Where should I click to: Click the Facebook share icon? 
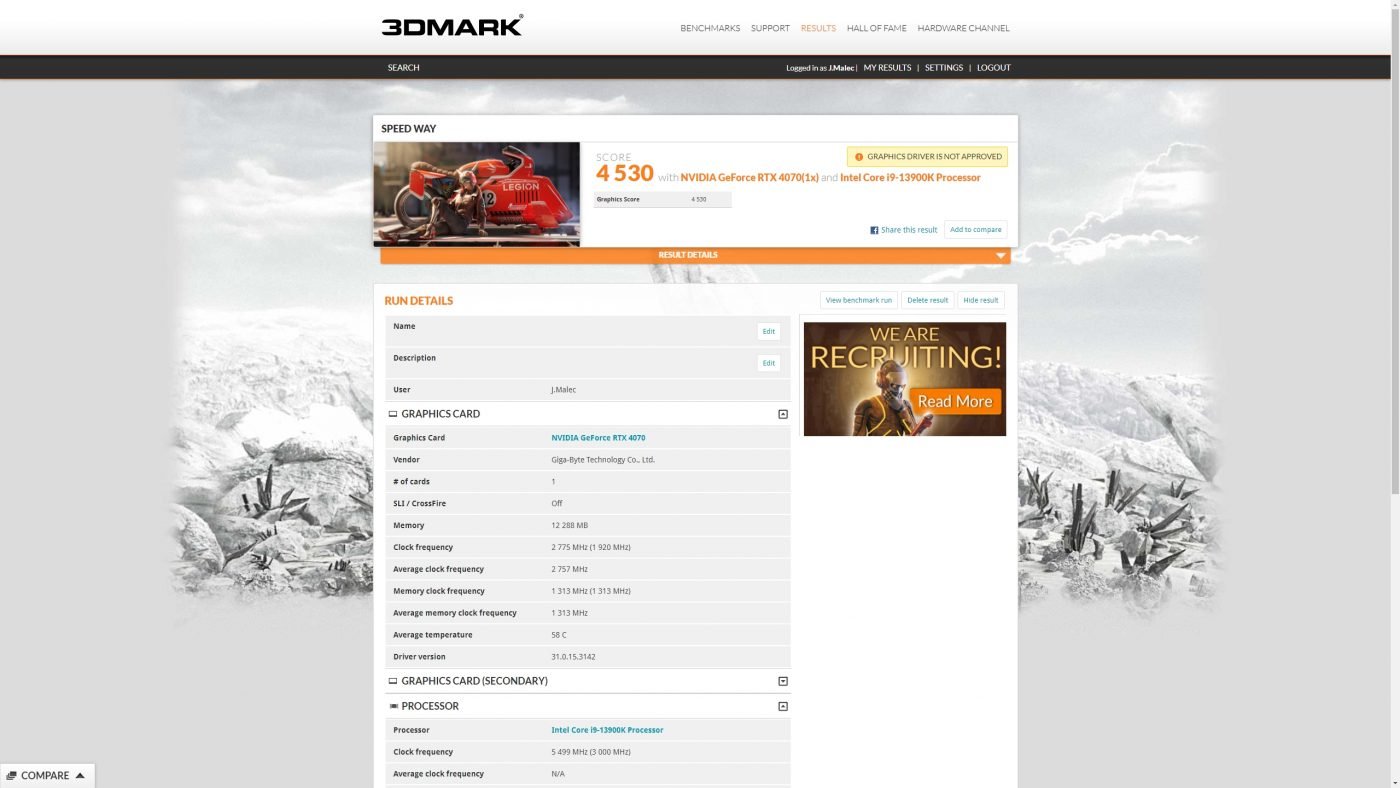pyautogui.click(x=874, y=230)
